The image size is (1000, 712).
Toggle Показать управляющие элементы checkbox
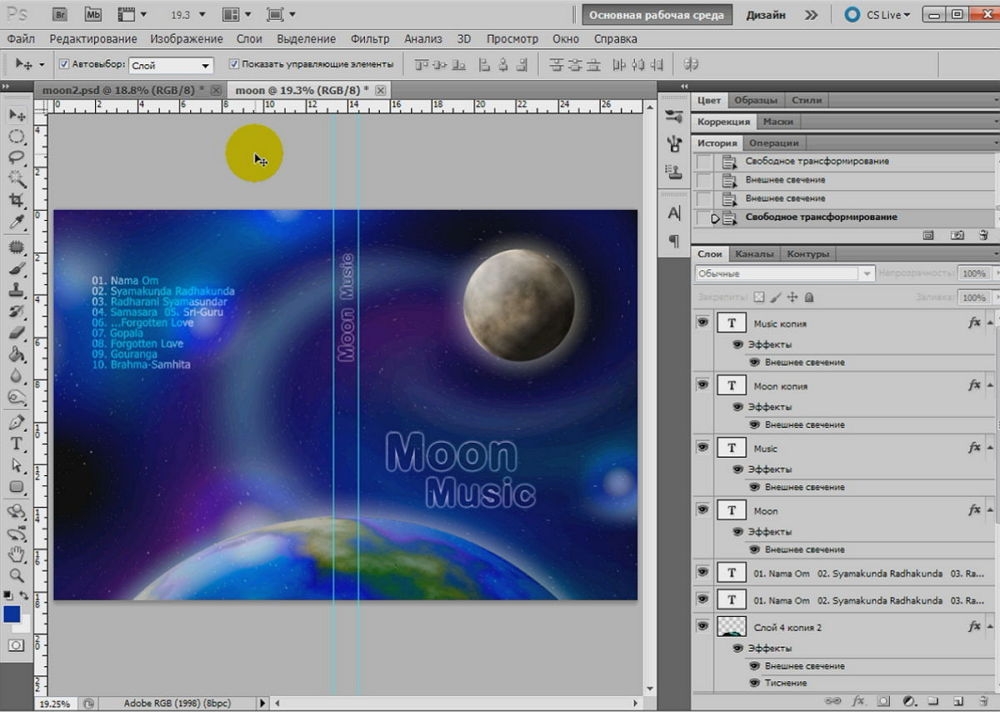pyautogui.click(x=234, y=64)
